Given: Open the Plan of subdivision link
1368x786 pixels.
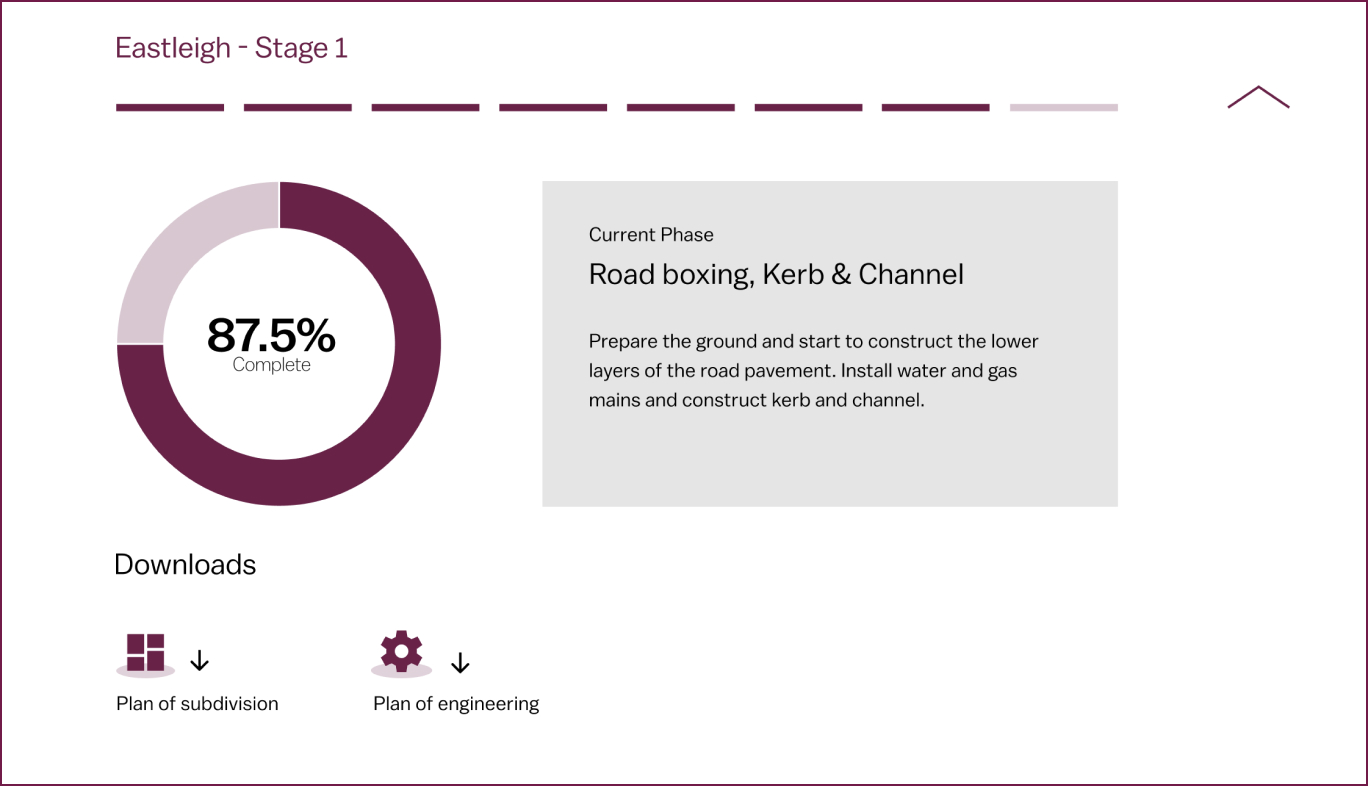Looking at the screenshot, I should [x=197, y=704].
